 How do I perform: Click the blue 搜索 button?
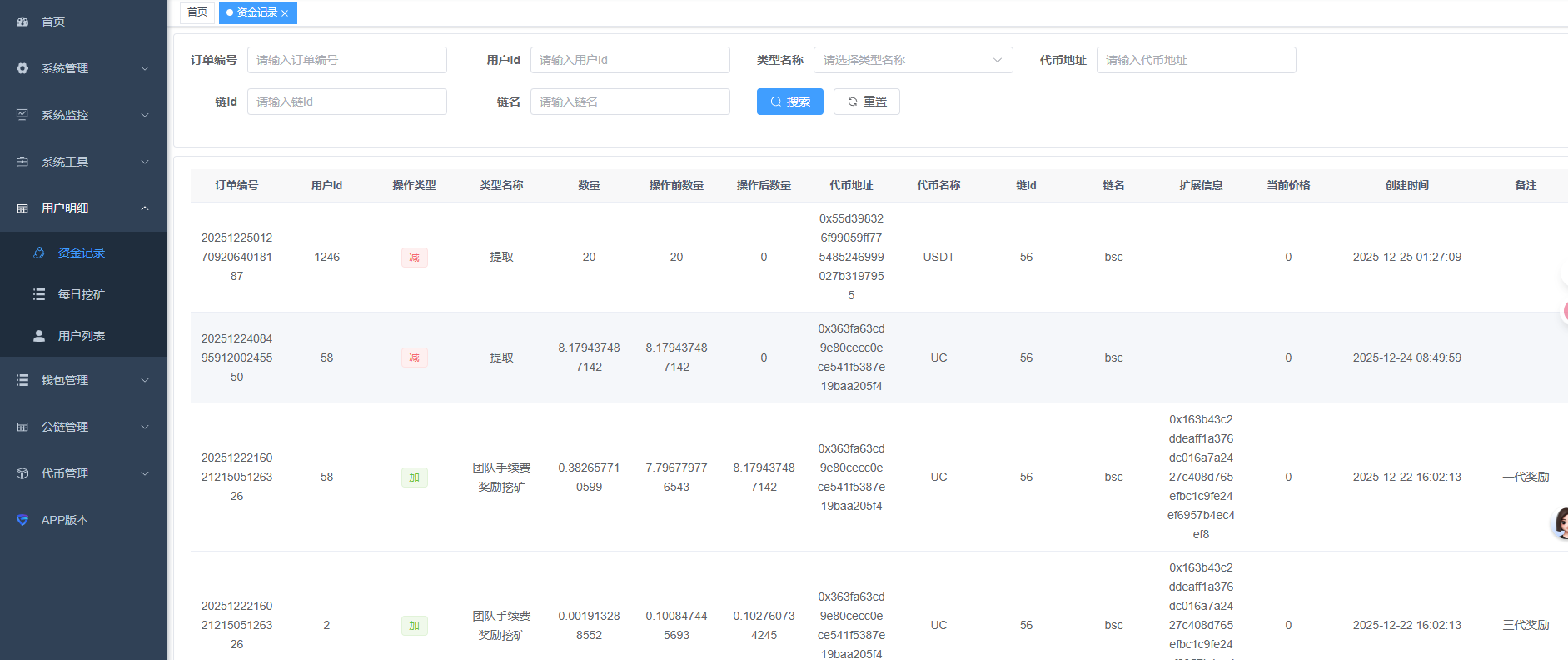[x=789, y=102]
